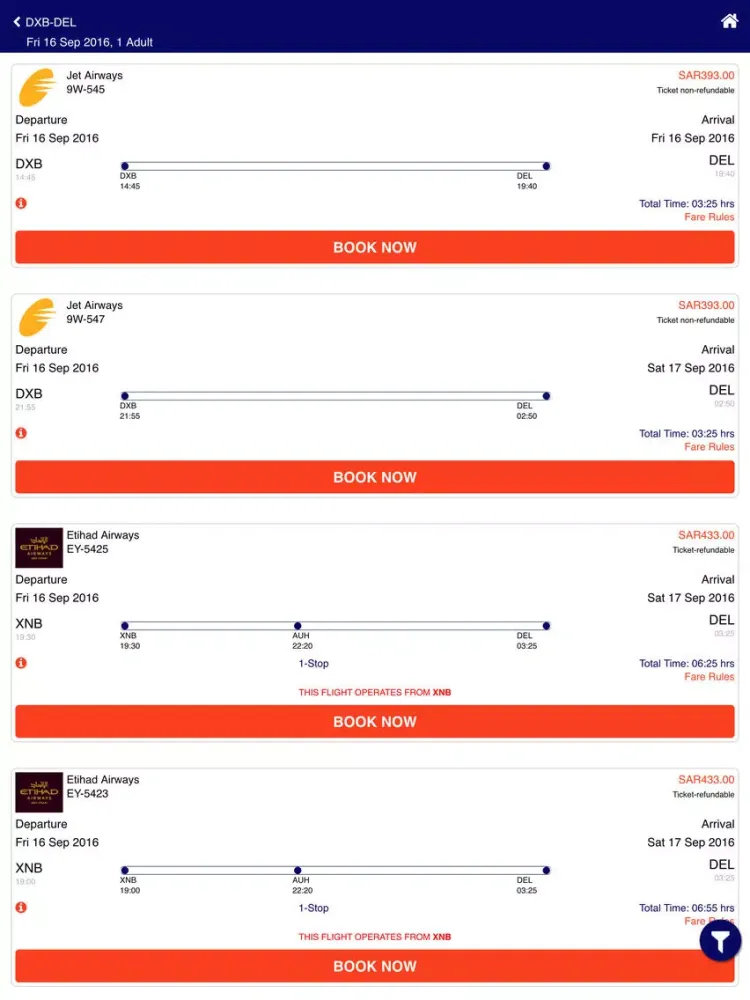This screenshot has width=750, height=1000.
Task: Tap the AUH stopover dot on the EY-5423 timeline
Action: pyautogui.click(x=297, y=870)
